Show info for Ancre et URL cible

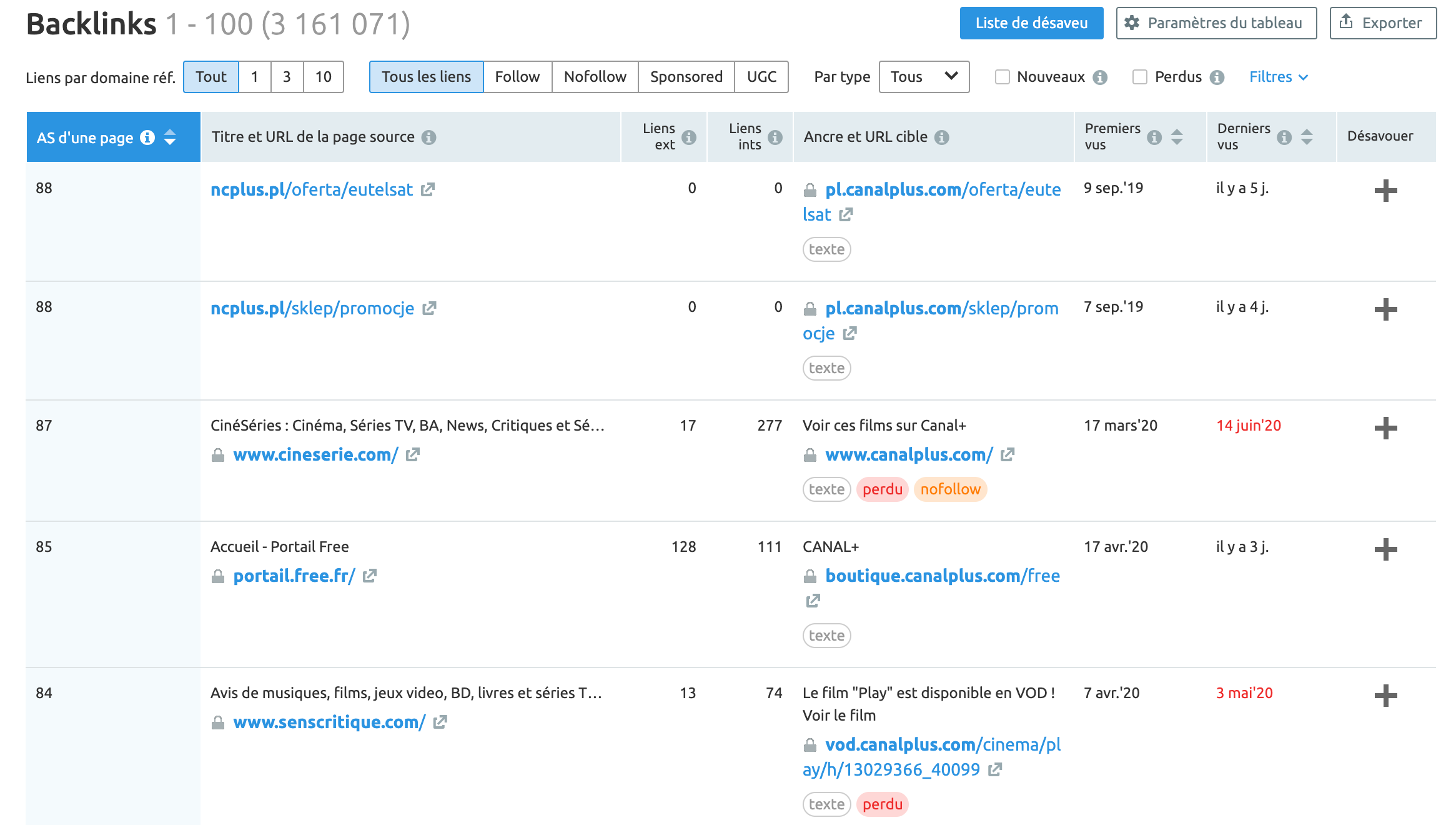(x=942, y=137)
